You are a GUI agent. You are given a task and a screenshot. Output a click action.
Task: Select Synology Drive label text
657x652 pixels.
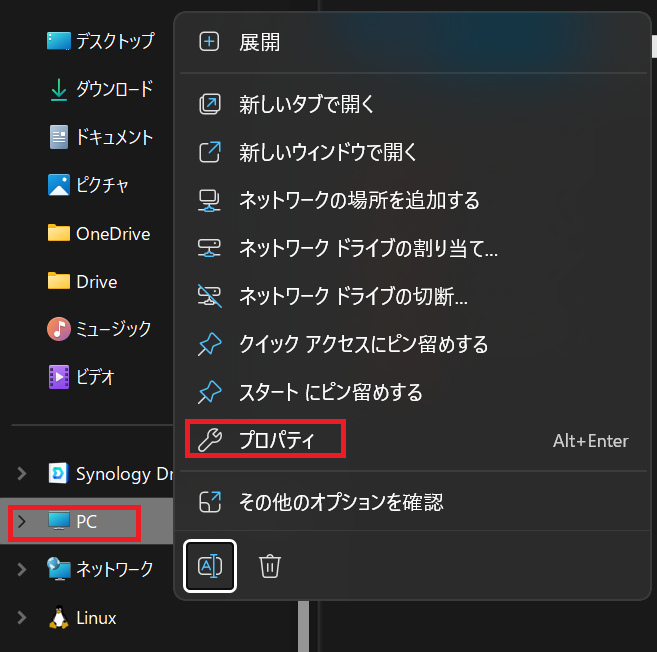tap(124, 474)
